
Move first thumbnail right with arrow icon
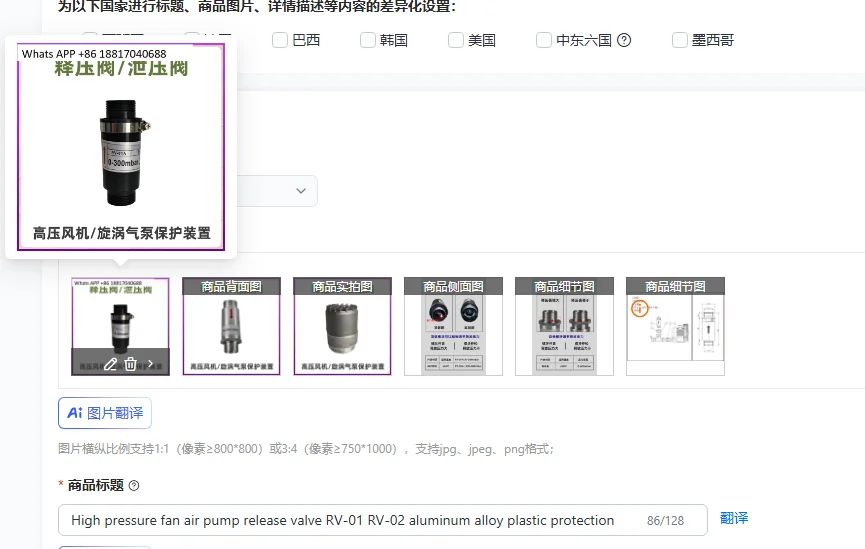click(x=150, y=364)
